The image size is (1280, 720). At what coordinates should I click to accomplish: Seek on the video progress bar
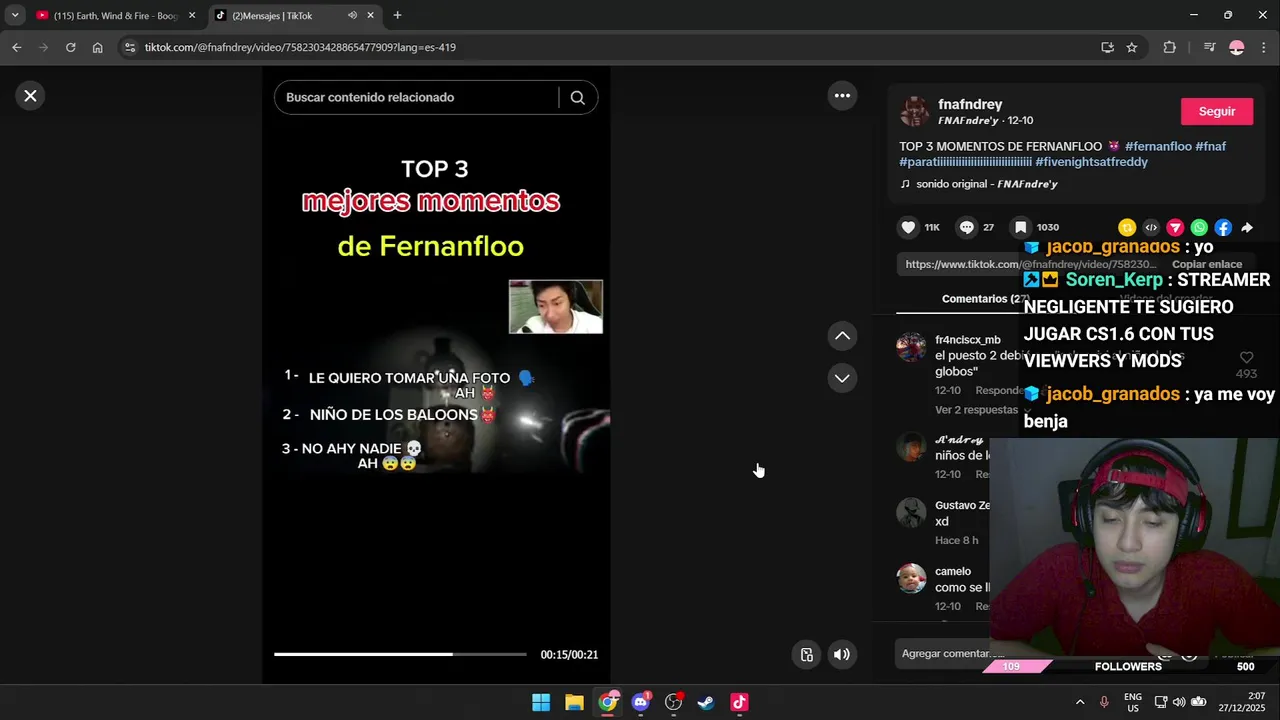[400, 654]
